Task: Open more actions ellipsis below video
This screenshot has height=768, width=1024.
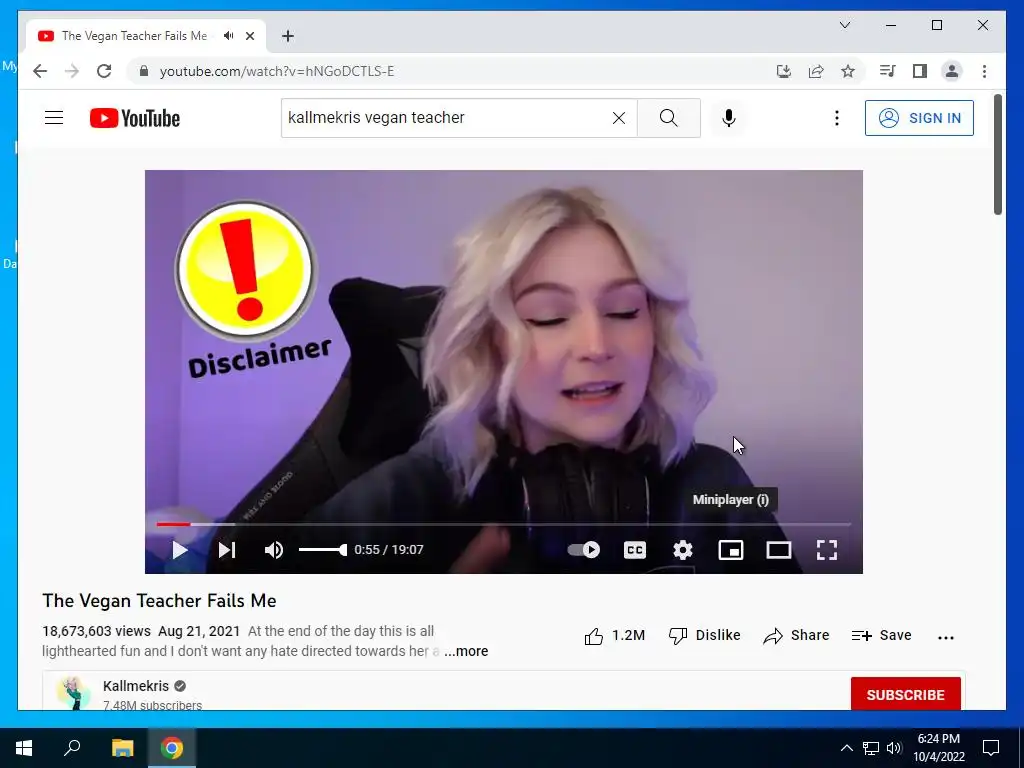Action: coord(946,637)
